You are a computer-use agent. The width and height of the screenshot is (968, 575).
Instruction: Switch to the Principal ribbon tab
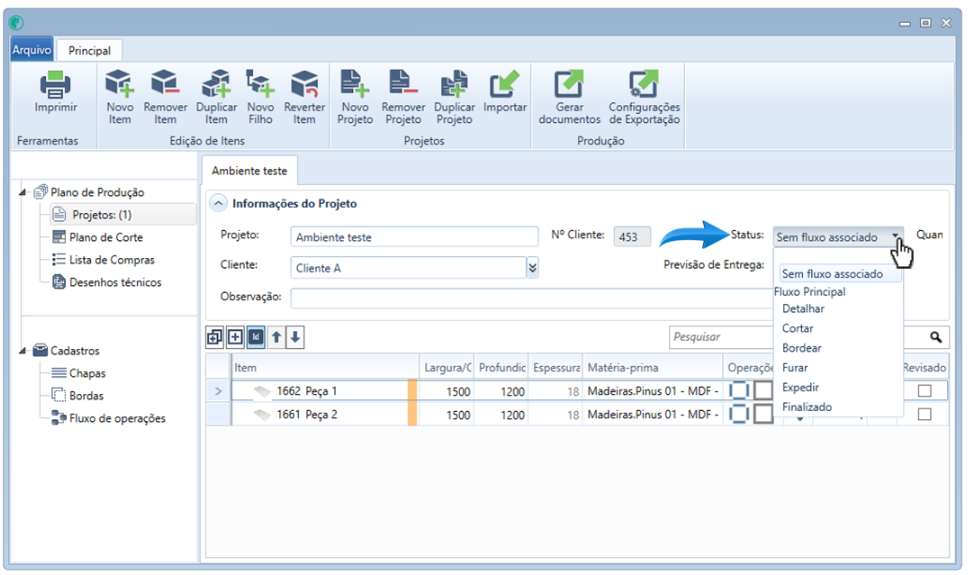pyautogui.click(x=90, y=51)
